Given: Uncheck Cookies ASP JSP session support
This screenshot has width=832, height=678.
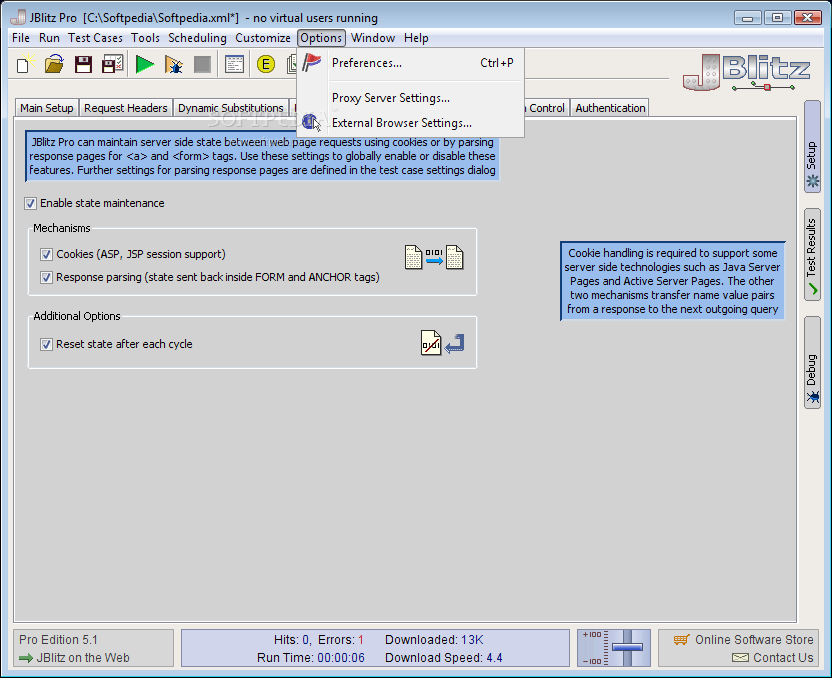Looking at the screenshot, I should click(46, 254).
